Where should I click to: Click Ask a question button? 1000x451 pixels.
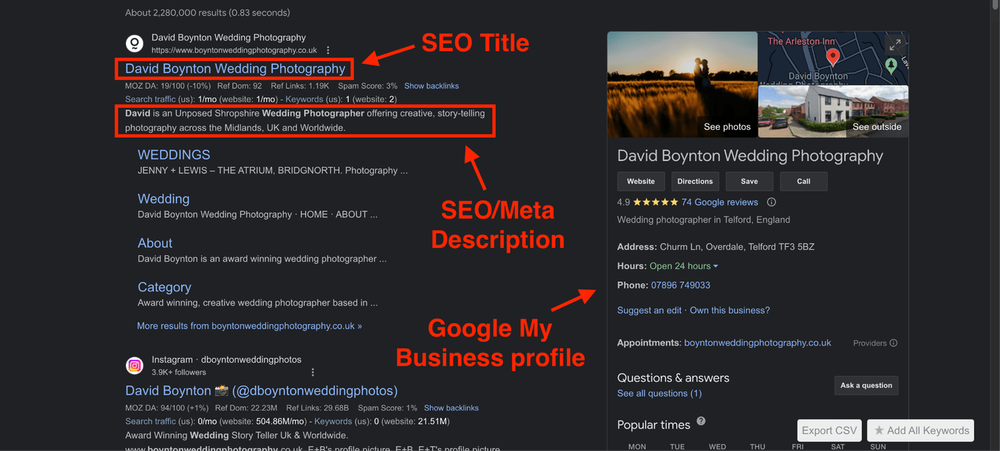tap(867, 385)
